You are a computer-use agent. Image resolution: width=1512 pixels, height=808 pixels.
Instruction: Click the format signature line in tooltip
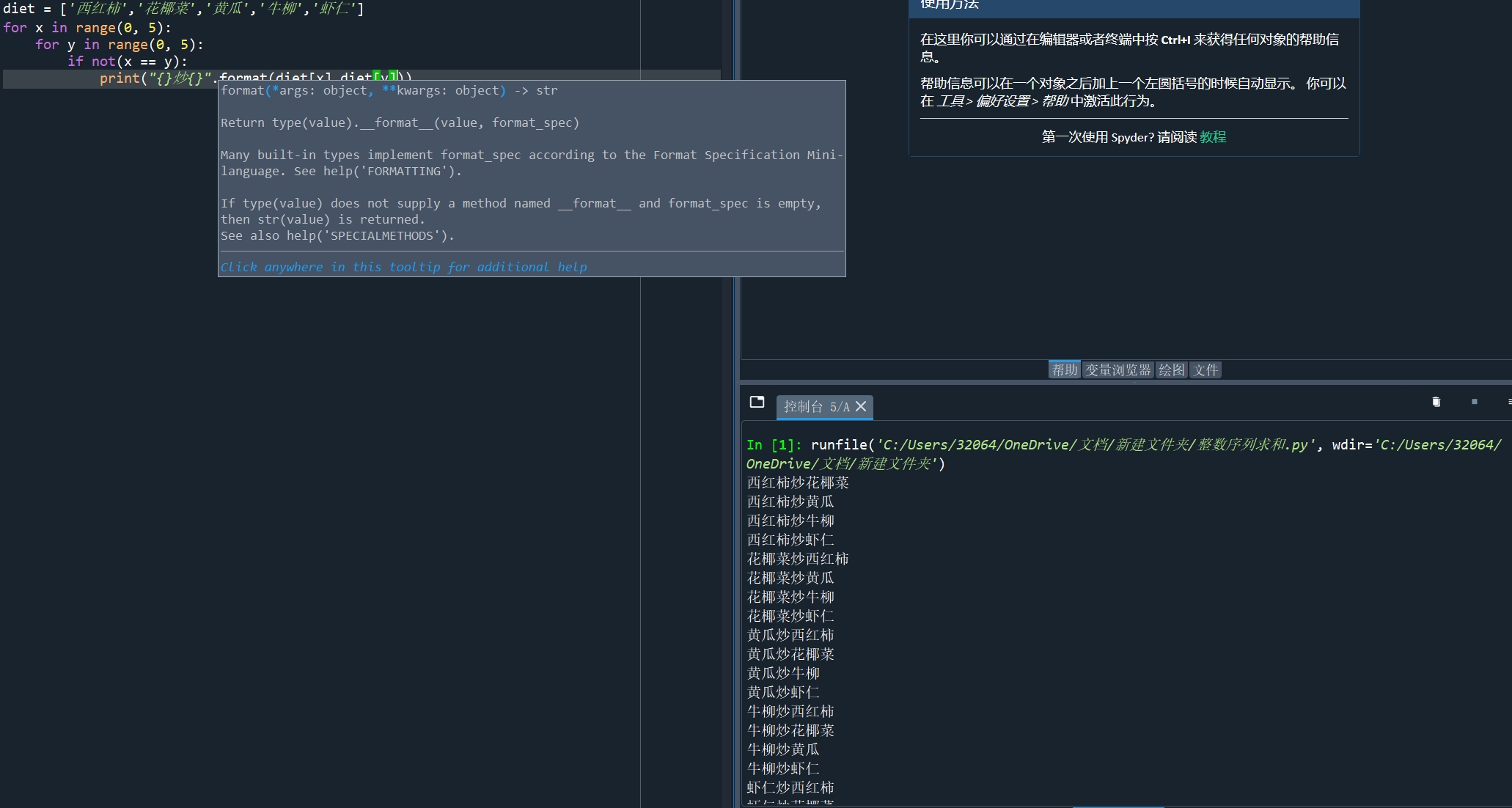pos(389,90)
